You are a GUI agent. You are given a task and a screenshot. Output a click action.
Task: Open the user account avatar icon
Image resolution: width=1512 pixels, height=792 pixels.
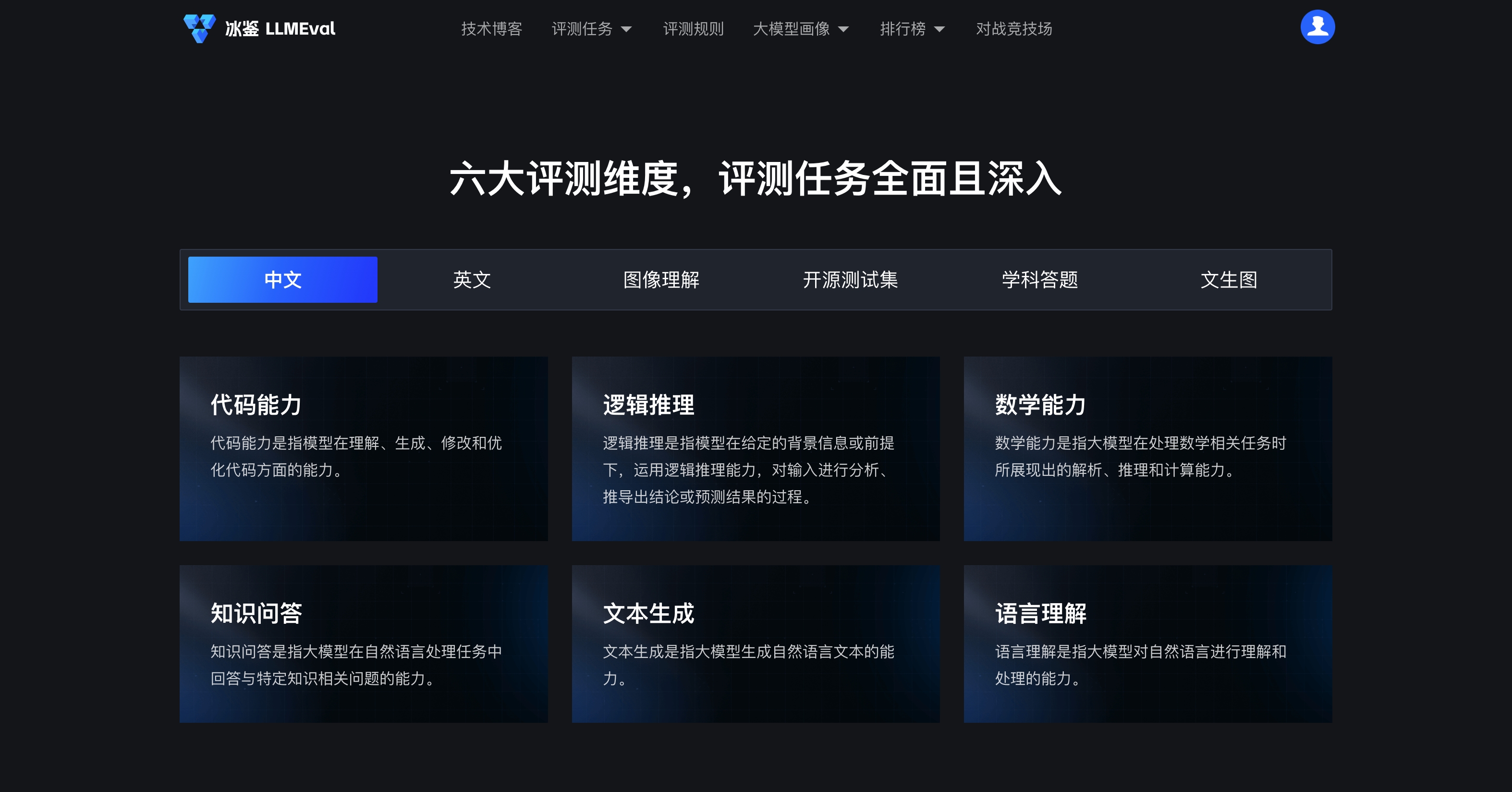coord(1318,26)
